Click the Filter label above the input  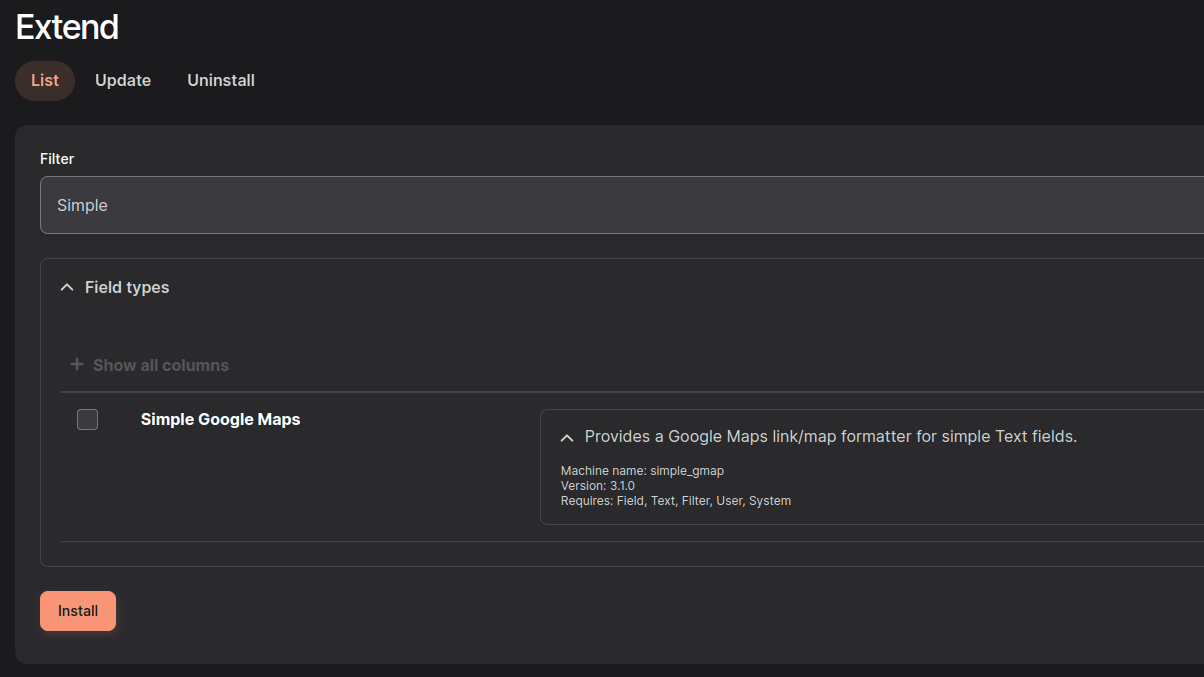coord(57,159)
